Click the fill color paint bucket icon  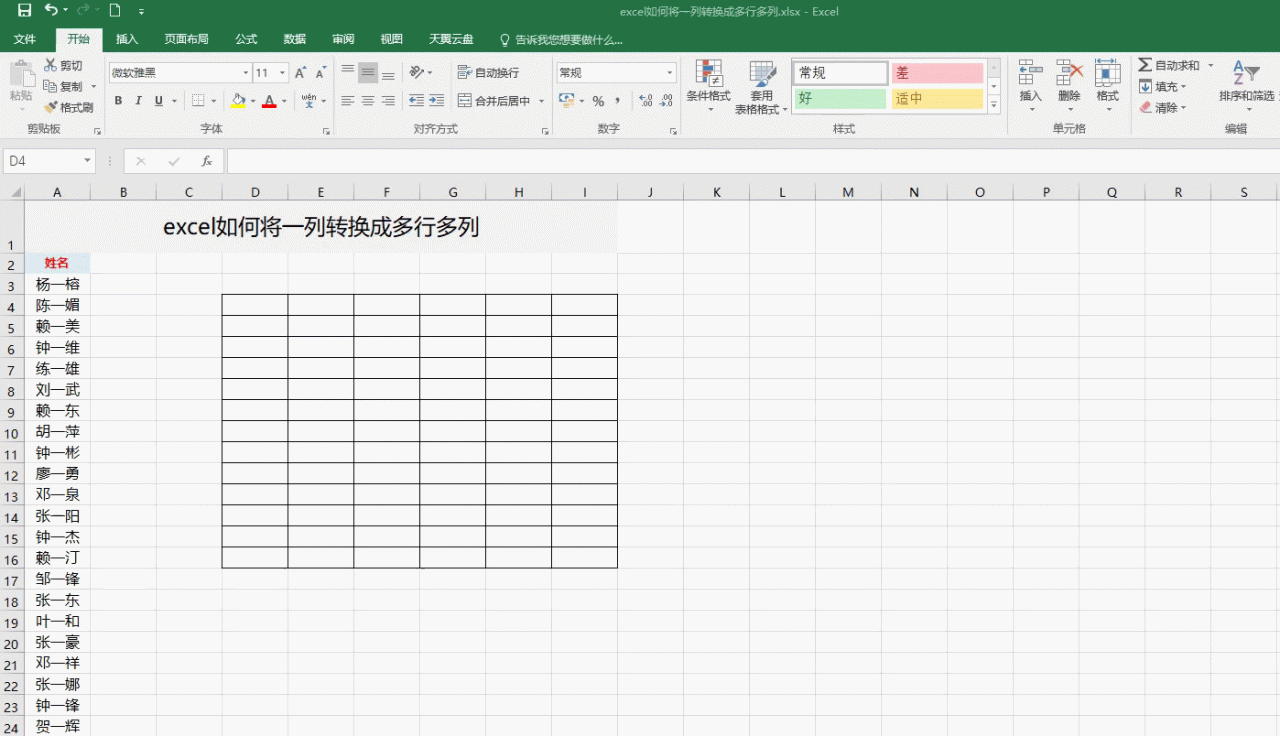click(x=238, y=101)
